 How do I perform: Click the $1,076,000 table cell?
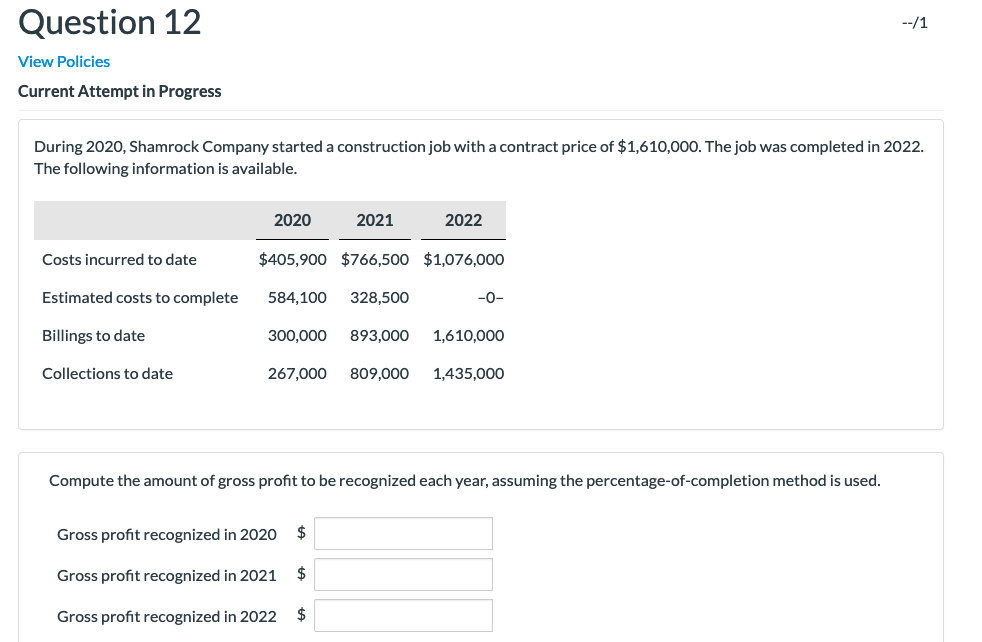(x=463, y=259)
